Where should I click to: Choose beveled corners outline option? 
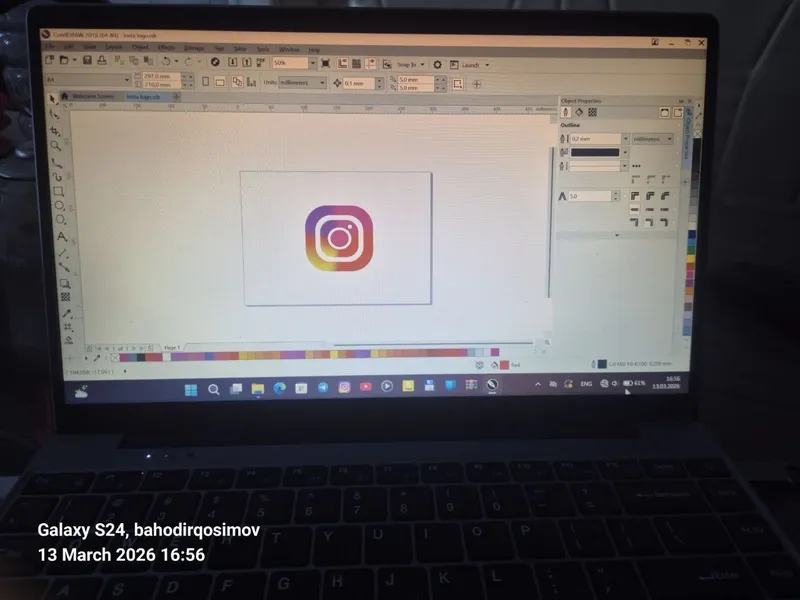(x=665, y=196)
